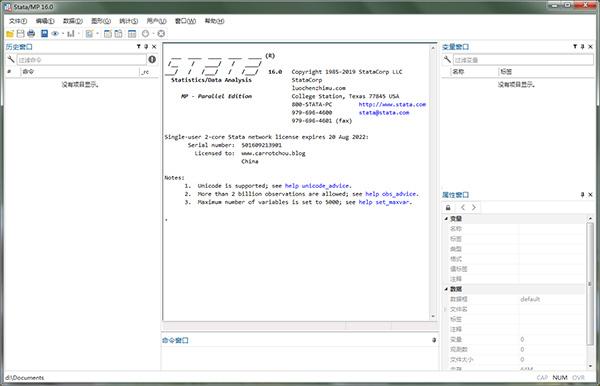The height and width of the screenshot is (386, 600).
Task: Open the 编辑(E) menu
Action: 45,21
